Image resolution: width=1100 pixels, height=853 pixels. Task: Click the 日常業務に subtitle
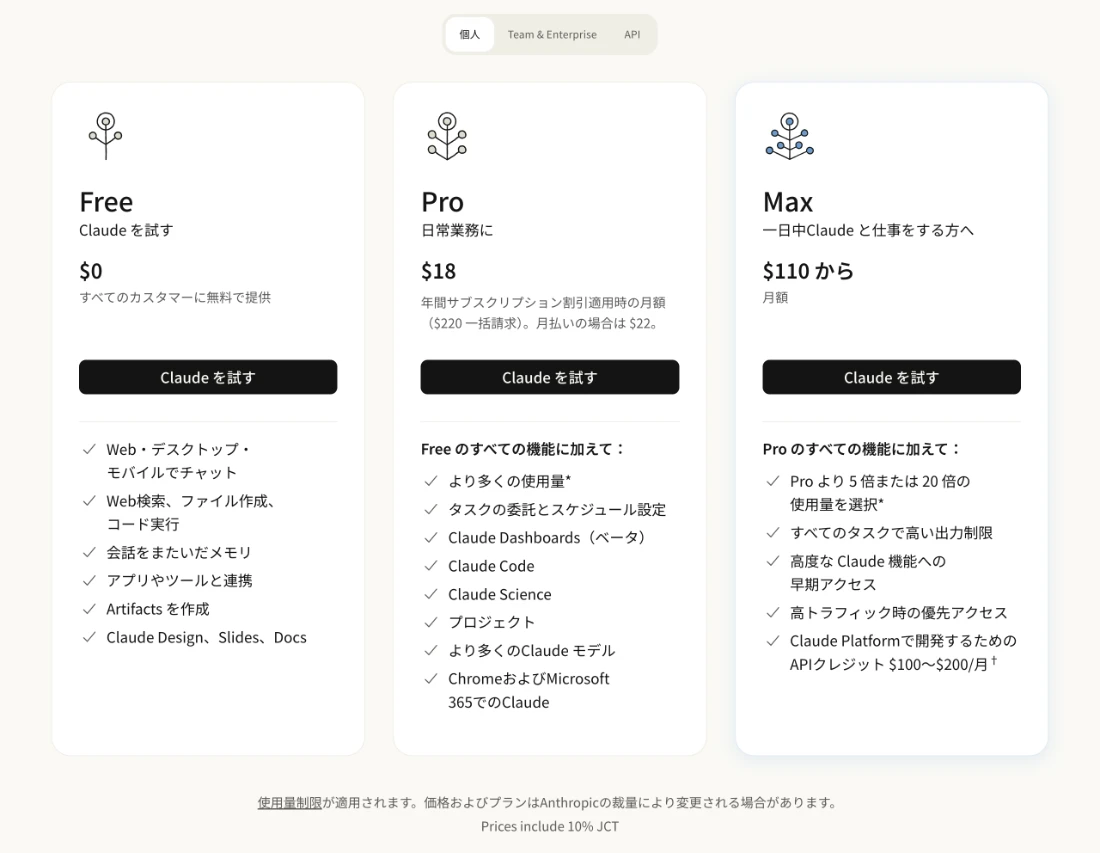457,230
